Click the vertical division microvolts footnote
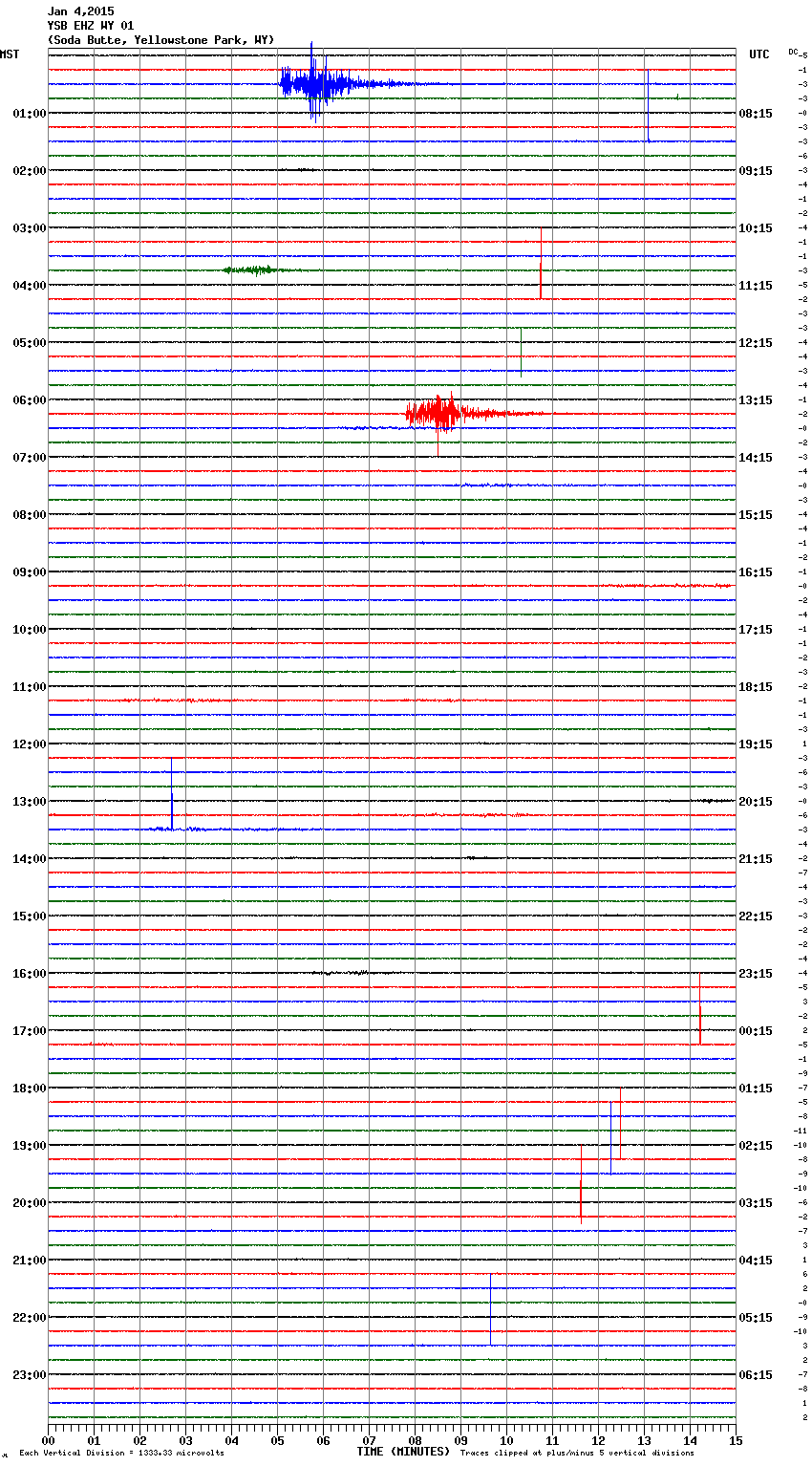The image size is (812, 1466). (x=121, y=1453)
